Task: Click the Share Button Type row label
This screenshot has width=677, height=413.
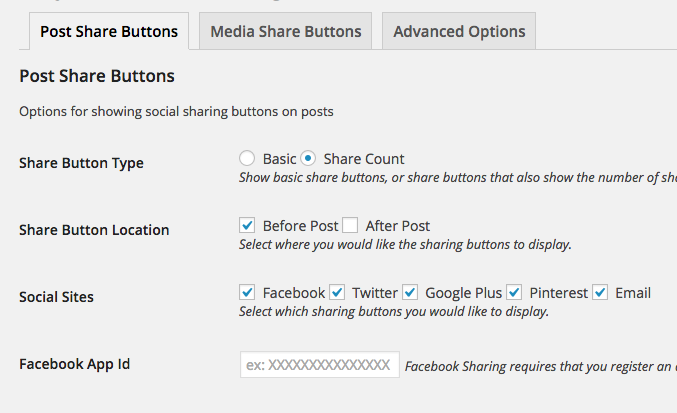Action: 81,164
